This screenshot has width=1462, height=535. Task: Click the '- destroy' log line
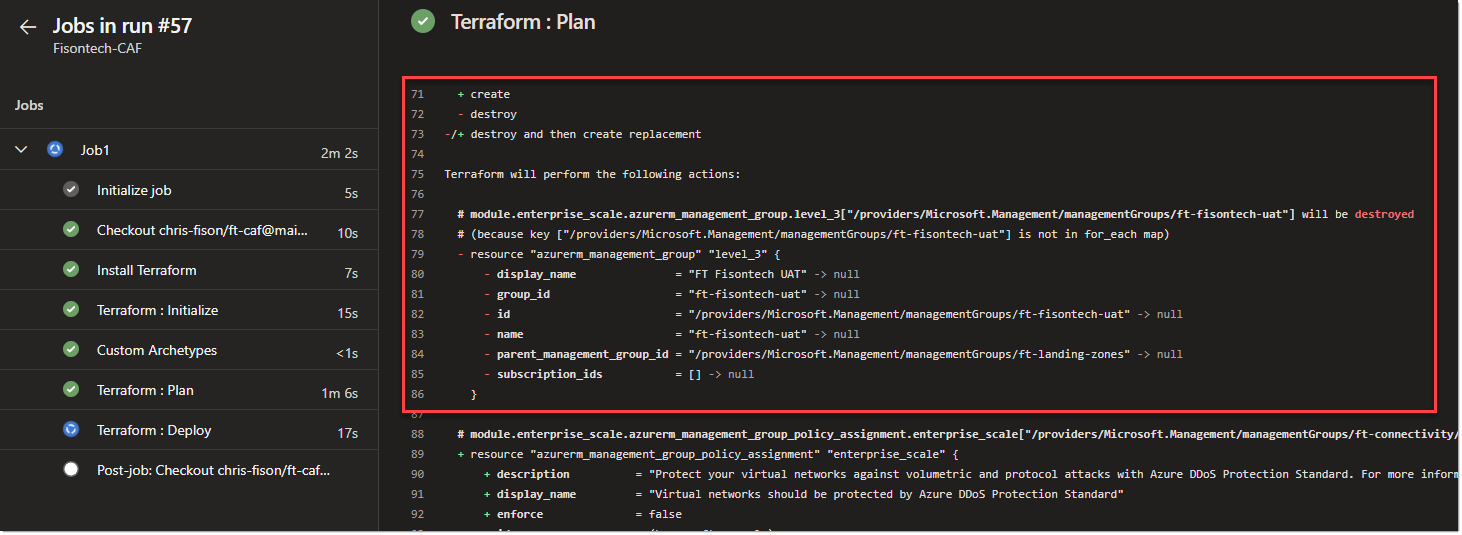coord(487,114)
